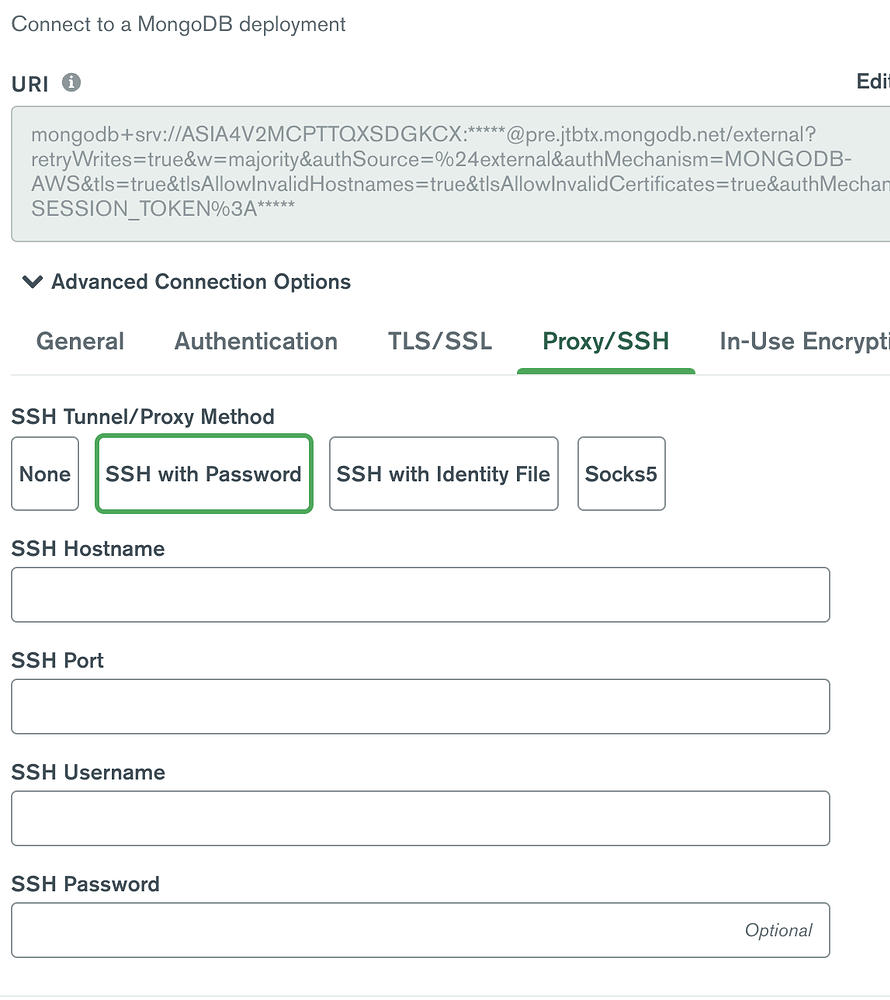Image resolution: width=890 pixels, height=1000 pixels.
Task: Click the SSH Hostname input field
Action: 420,595
